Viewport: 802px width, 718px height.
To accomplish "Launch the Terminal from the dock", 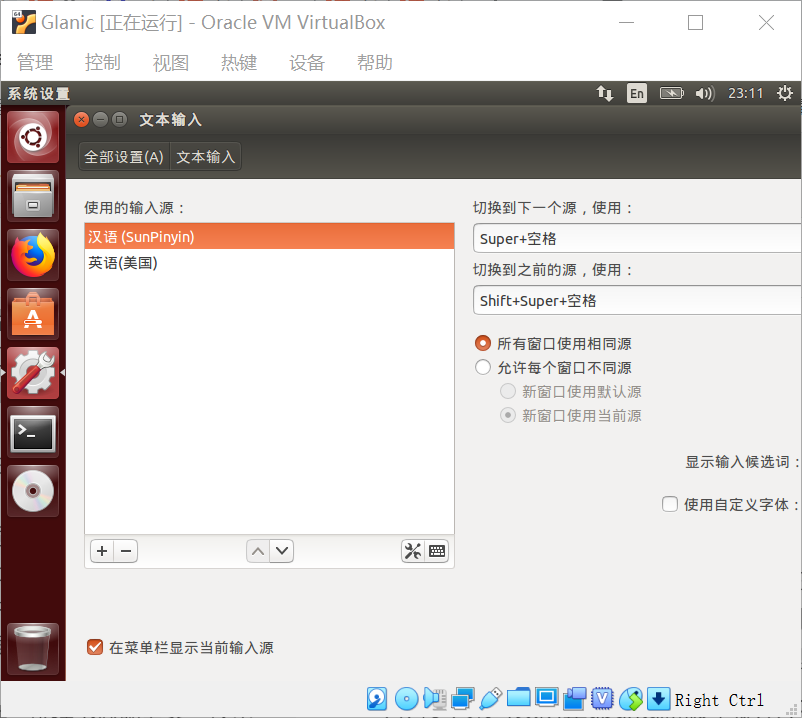I will 33,432.
